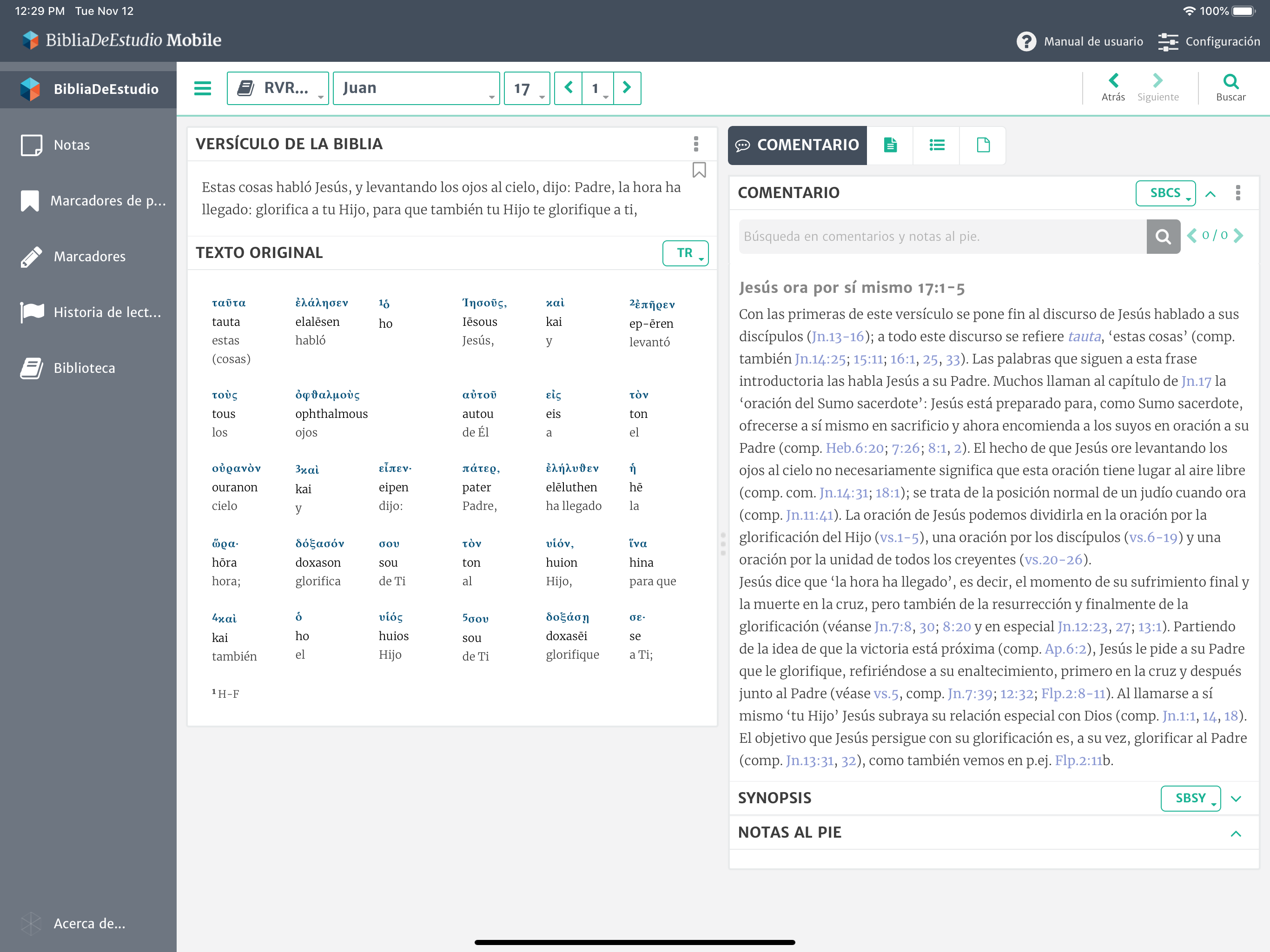The image size is (1270, 952).
Task: Bookmark this verse with ribbon icon
Action: pos(699,170)
